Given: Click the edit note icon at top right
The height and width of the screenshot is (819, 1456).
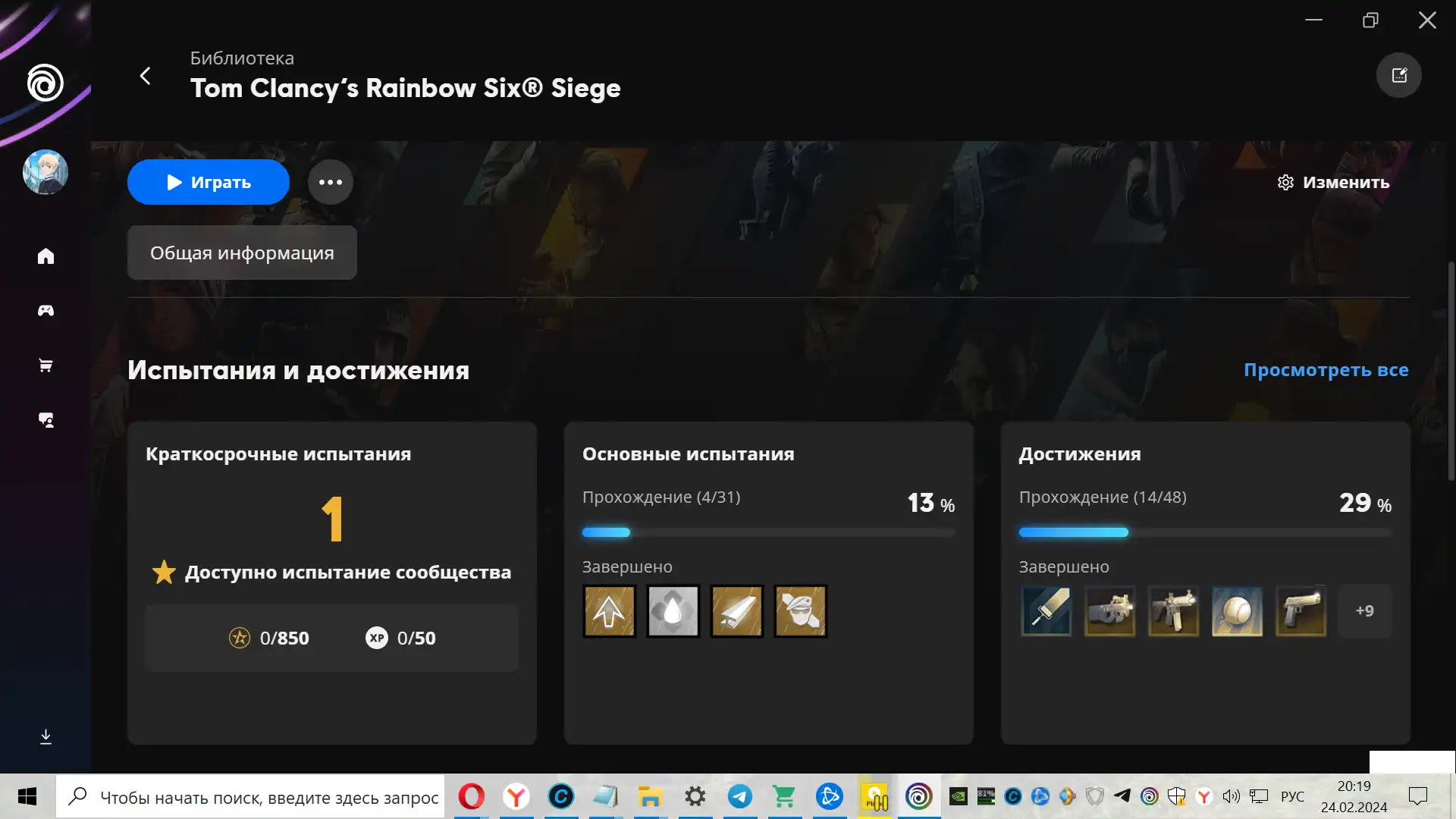Looking at the screenshot, I should [1399, 75].
